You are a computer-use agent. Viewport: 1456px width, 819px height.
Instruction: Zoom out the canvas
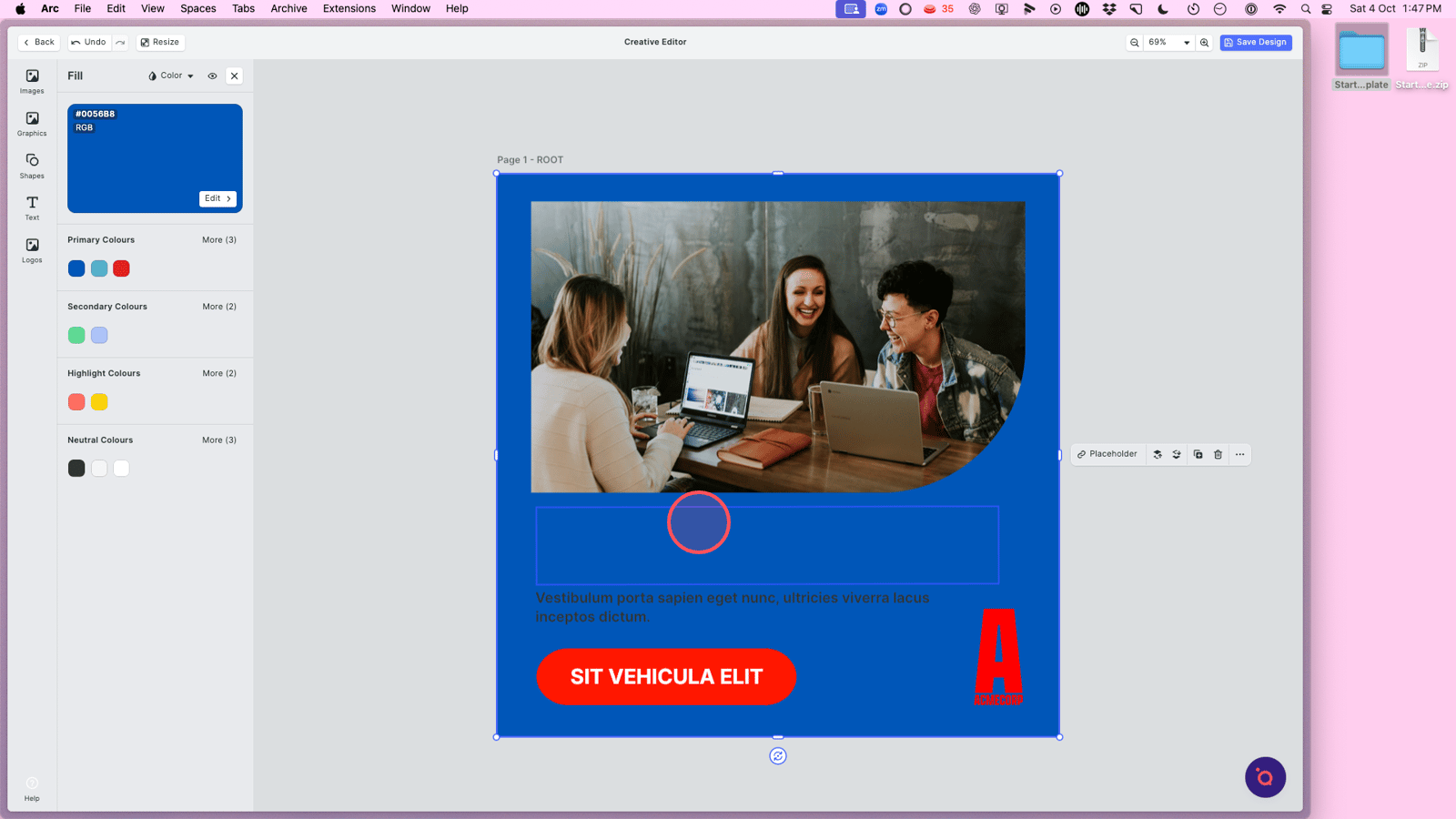click(x=1135, y=43)
